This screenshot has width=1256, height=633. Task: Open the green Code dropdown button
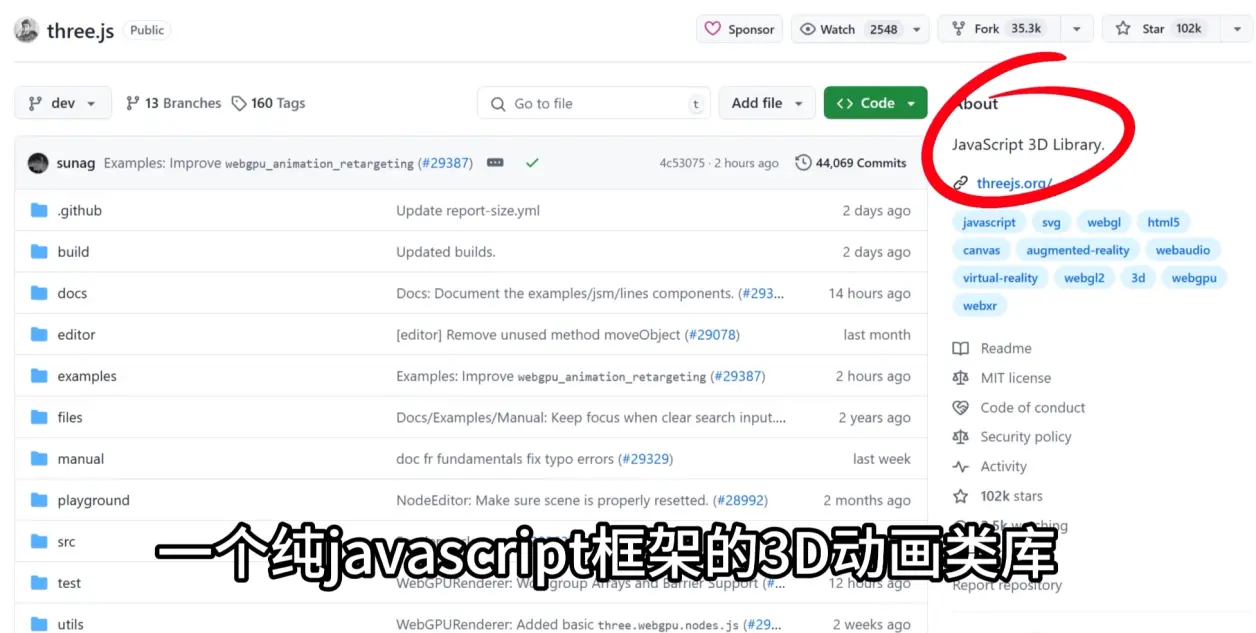point(875,103)
